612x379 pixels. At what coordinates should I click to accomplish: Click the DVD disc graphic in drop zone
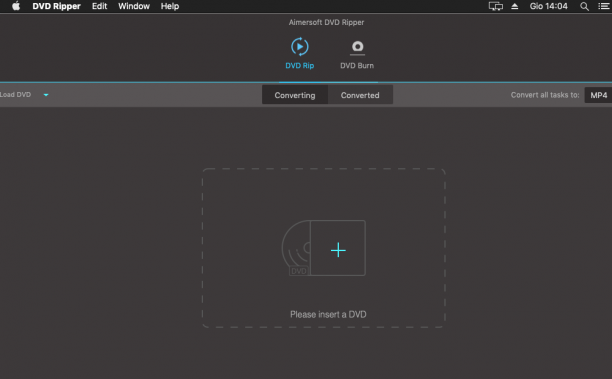click(296, 248)
